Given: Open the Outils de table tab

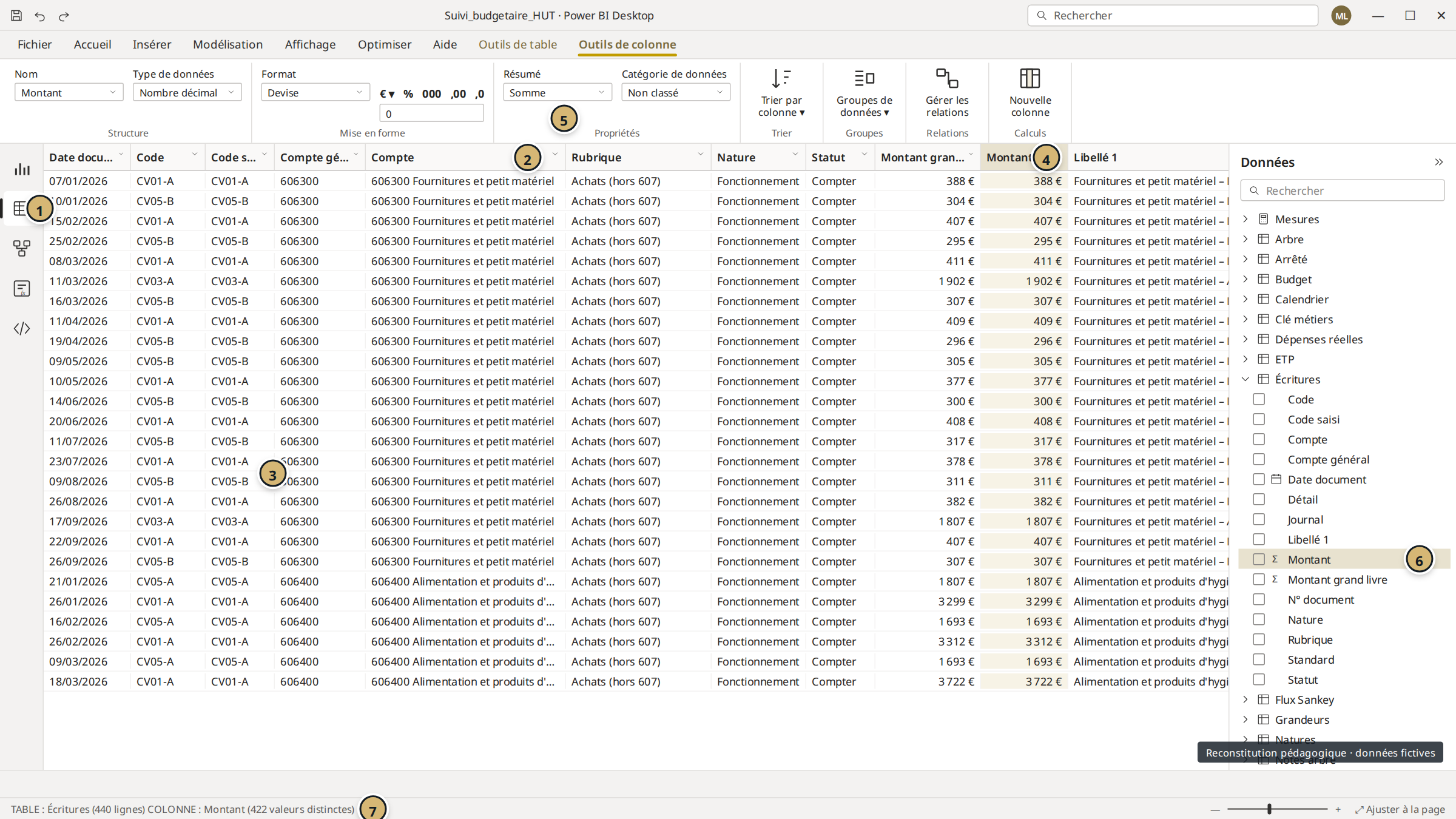Looking at the screenshot, I should click(x=517, y=44).
